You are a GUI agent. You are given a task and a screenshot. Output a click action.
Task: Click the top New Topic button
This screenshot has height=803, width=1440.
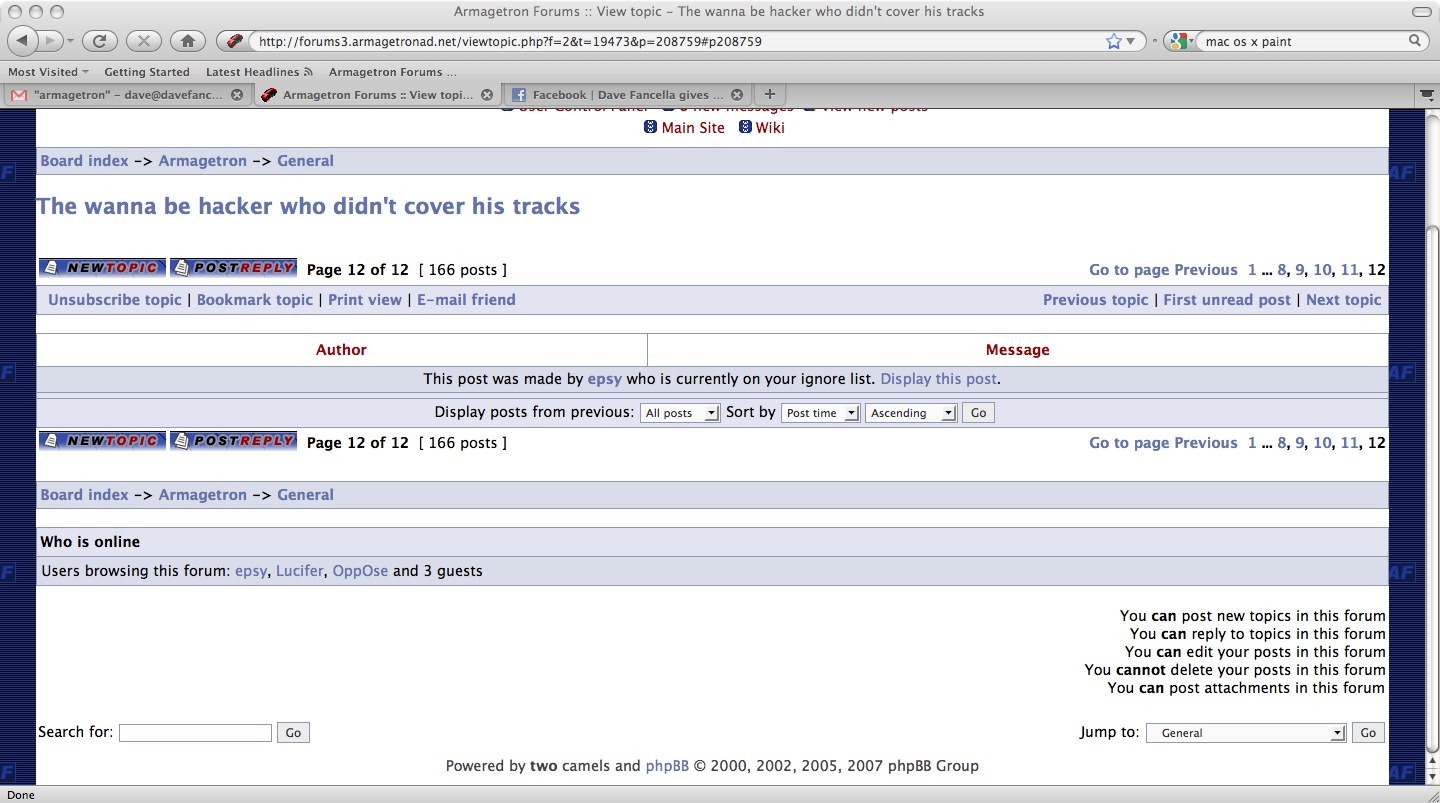pos(102,268)
